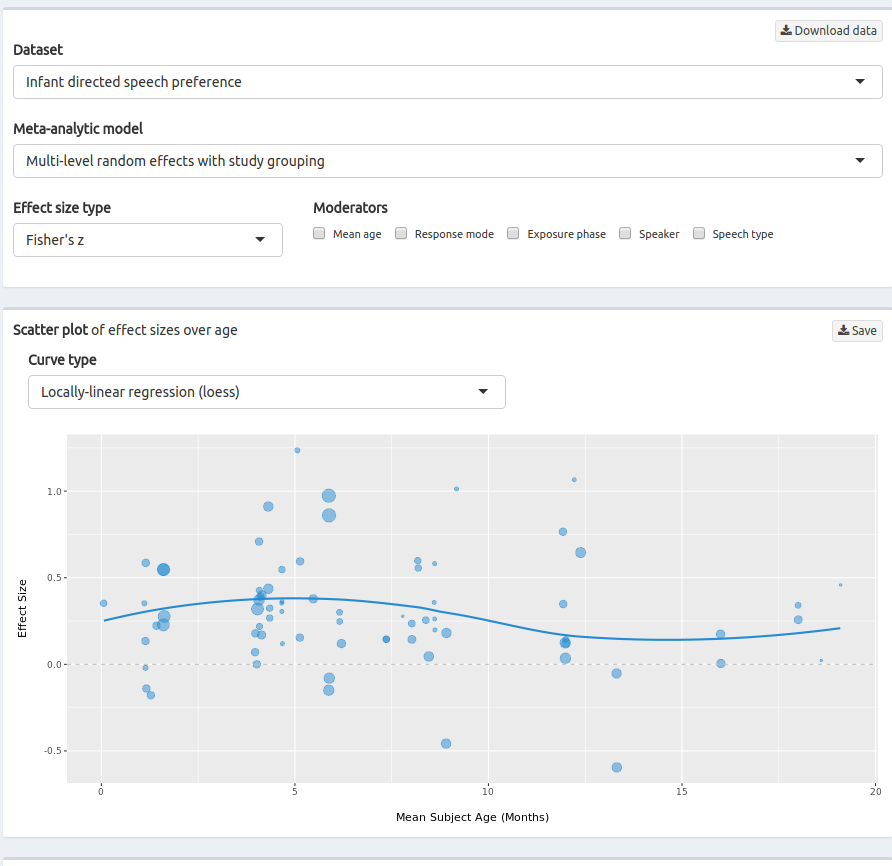This screenshot has width=892, height=866.
Task: Click the Download data icon
Action: point(789,30)
